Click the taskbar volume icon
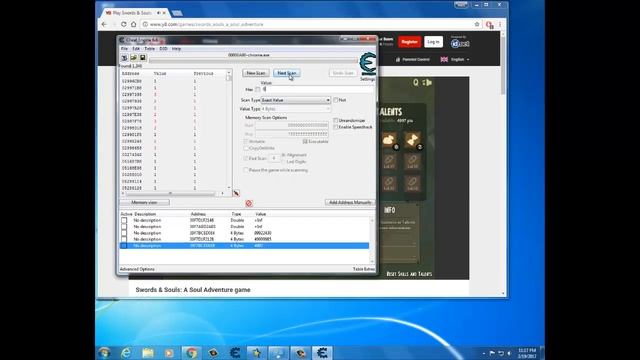Screen dimensions: 640x360 pyautogui.click(x=509, y=353)
